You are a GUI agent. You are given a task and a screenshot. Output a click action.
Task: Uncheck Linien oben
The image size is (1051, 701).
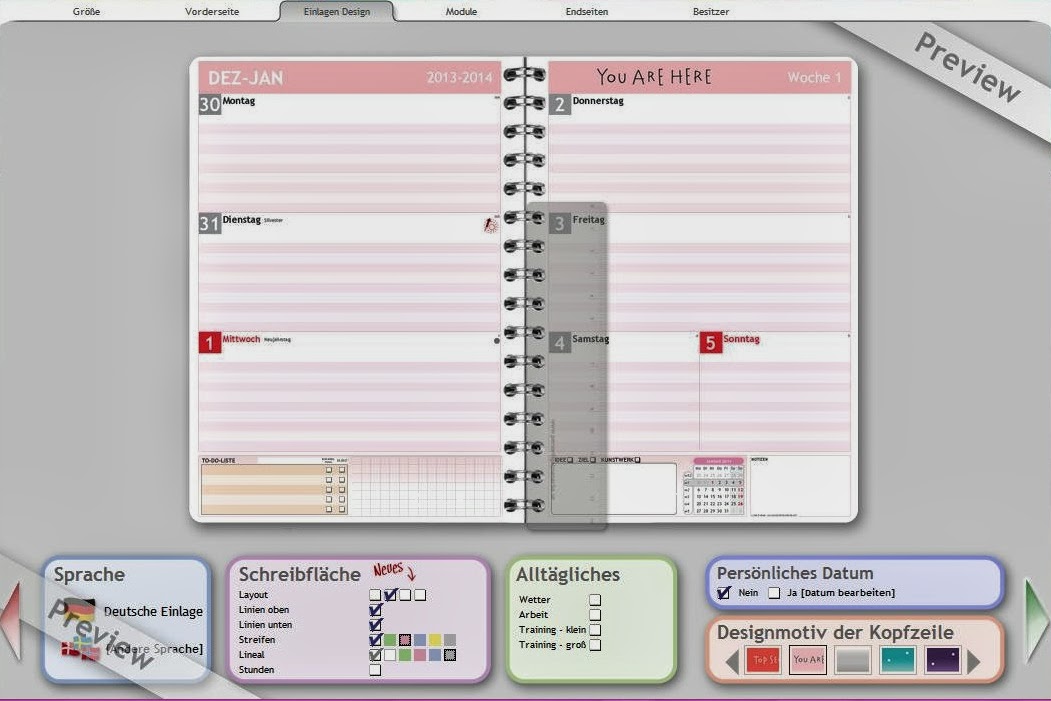coord(375,610)
